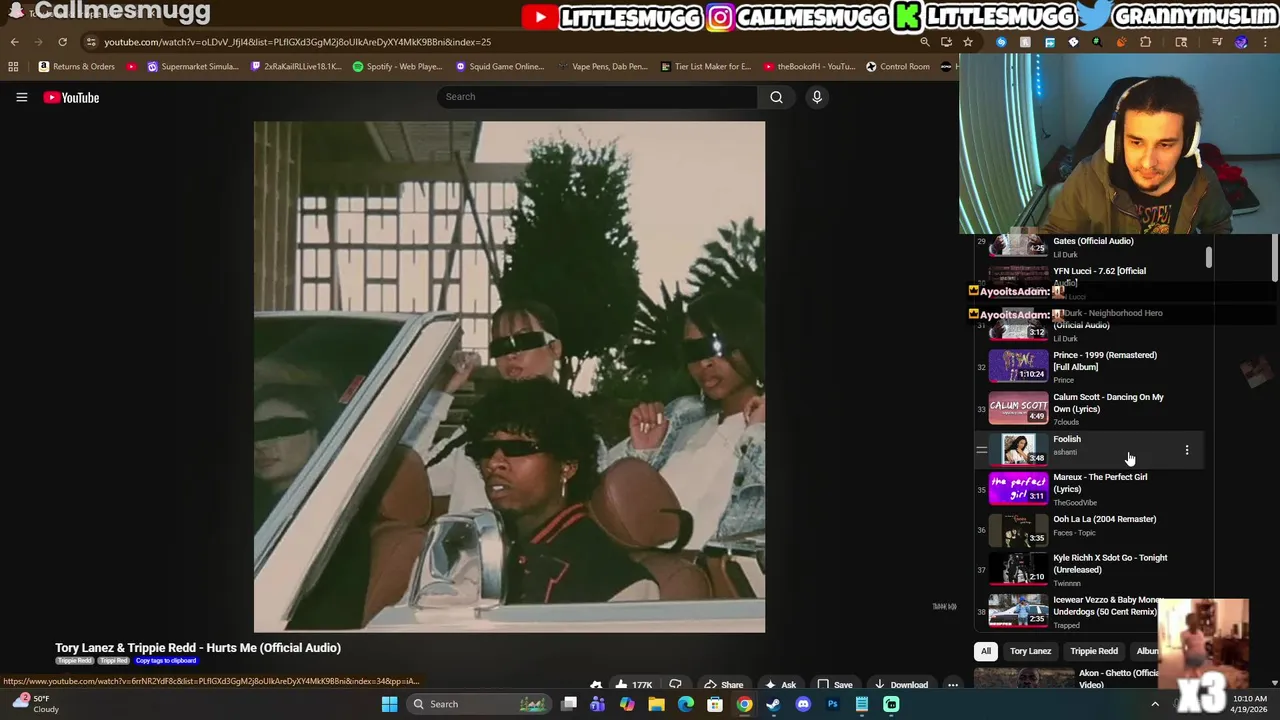The width and height of the screenshot is (1280, 720).
Task: Open the Spotify - Web Player bookmark
Action: (x=397, y=67)
